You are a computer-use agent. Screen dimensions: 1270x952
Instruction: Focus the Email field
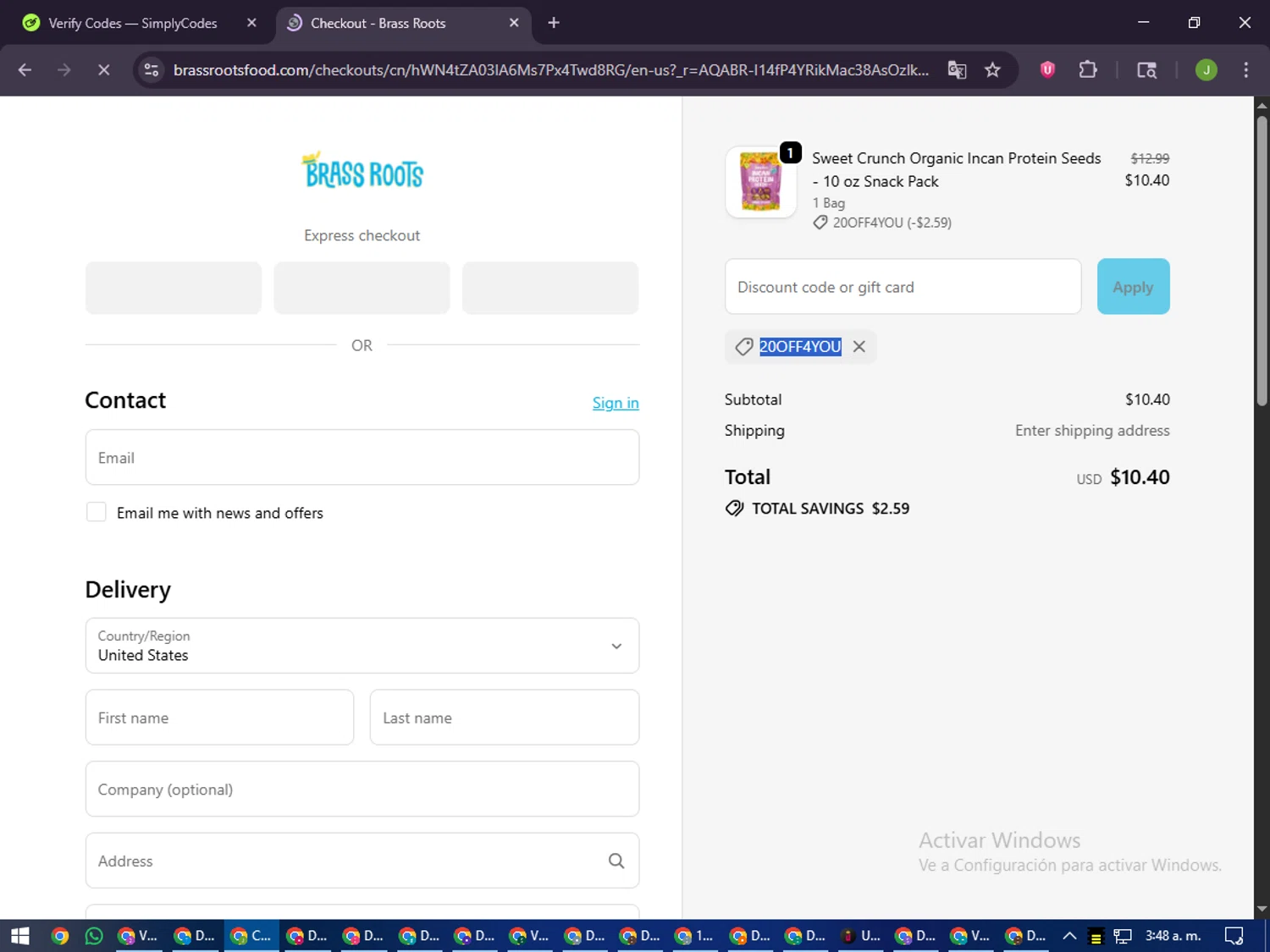pyautogui.click(x=362, y=457)
